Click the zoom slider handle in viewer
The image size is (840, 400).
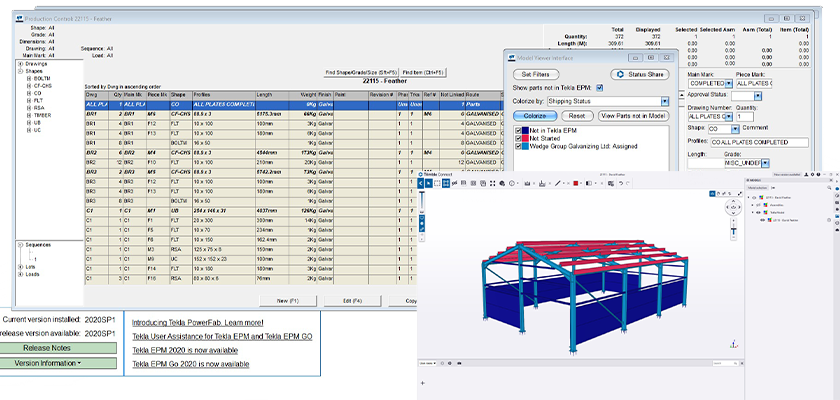click(733, 229)
